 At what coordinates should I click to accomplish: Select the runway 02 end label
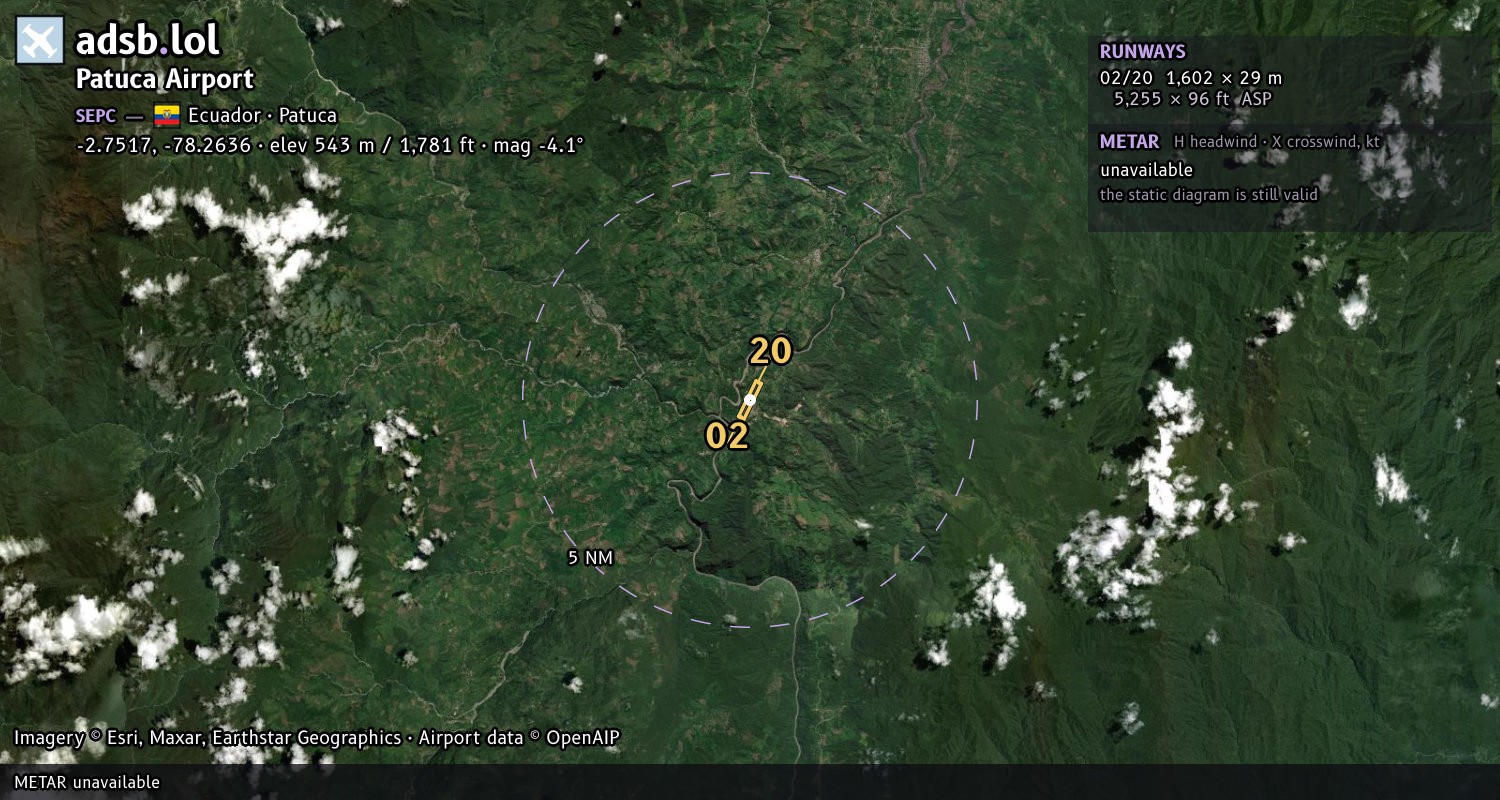point(727,436)
